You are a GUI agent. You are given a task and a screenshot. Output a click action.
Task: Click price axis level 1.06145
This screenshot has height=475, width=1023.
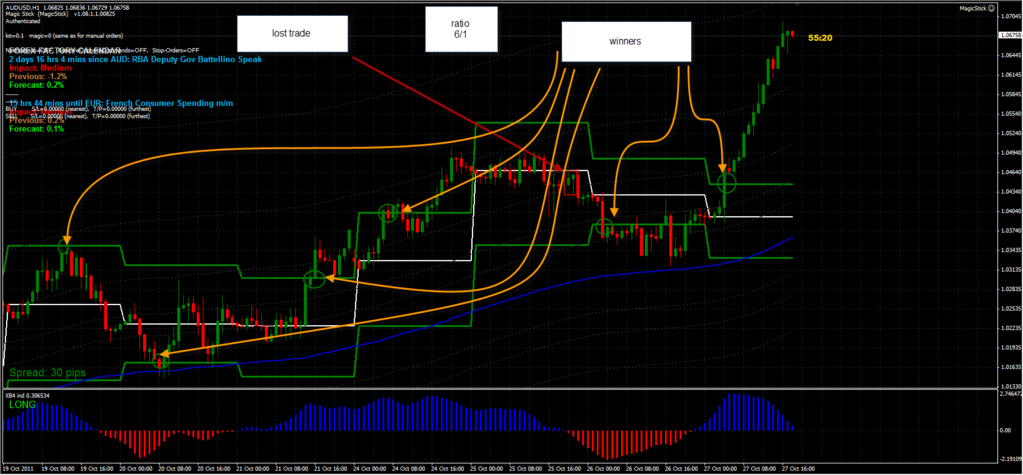click(x=1009, y=75)
